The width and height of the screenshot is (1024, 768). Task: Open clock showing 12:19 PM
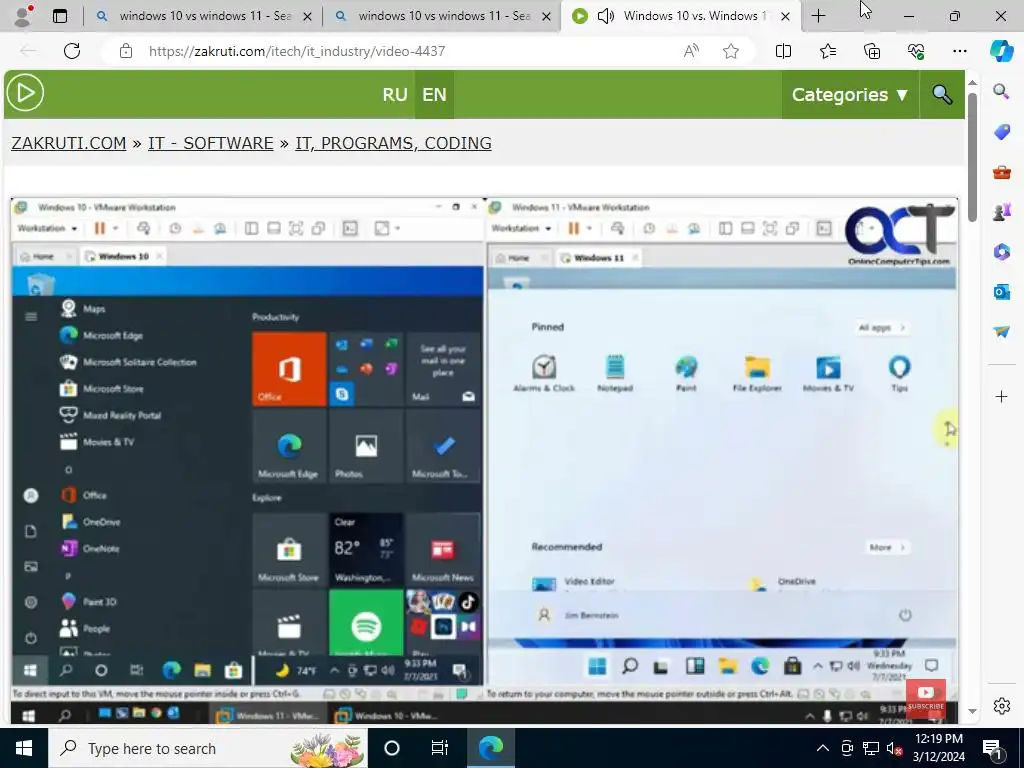(x=939, y=748)
